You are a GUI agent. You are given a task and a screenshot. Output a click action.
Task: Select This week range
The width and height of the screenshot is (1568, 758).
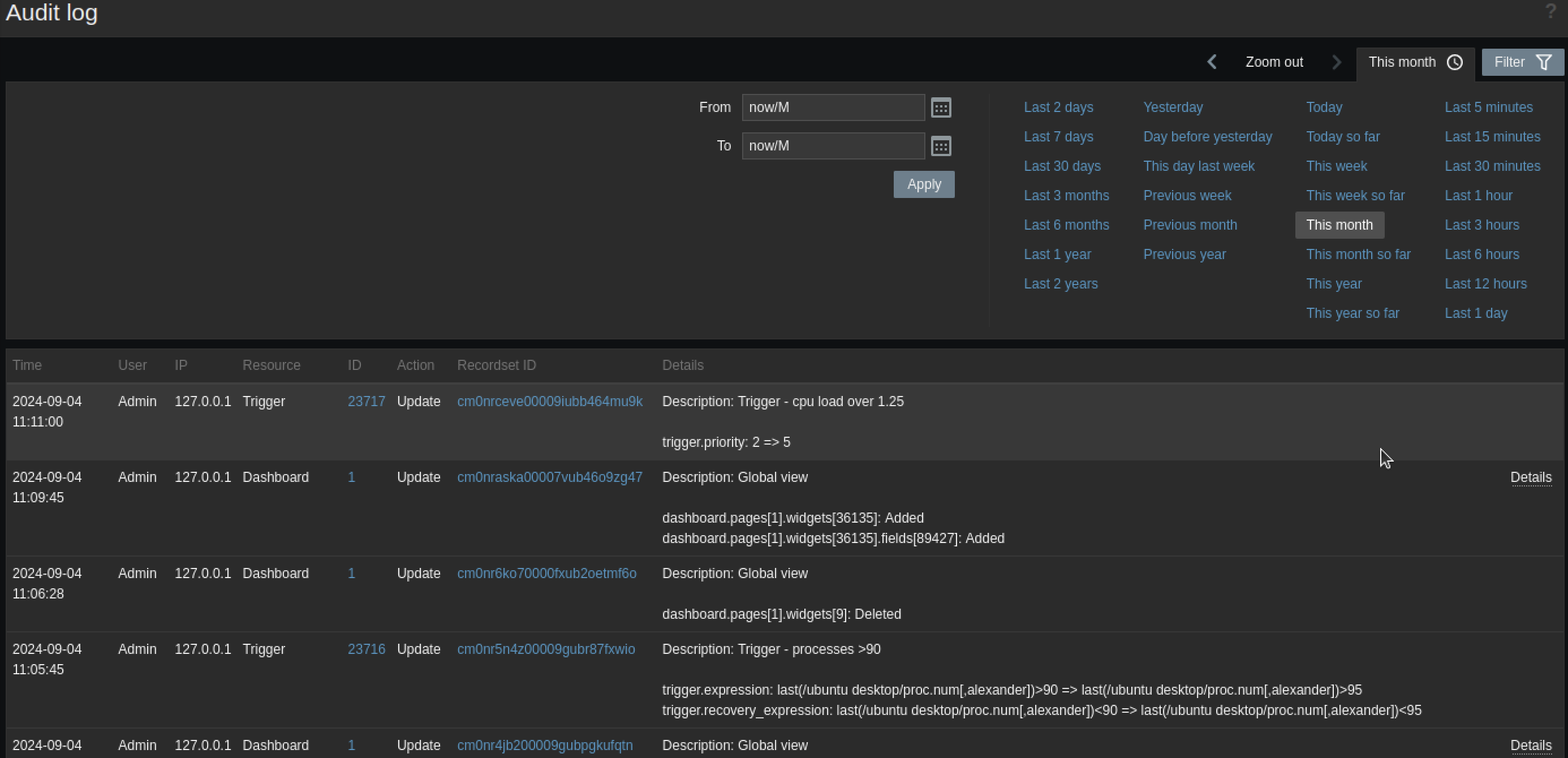coord(1336,166)
